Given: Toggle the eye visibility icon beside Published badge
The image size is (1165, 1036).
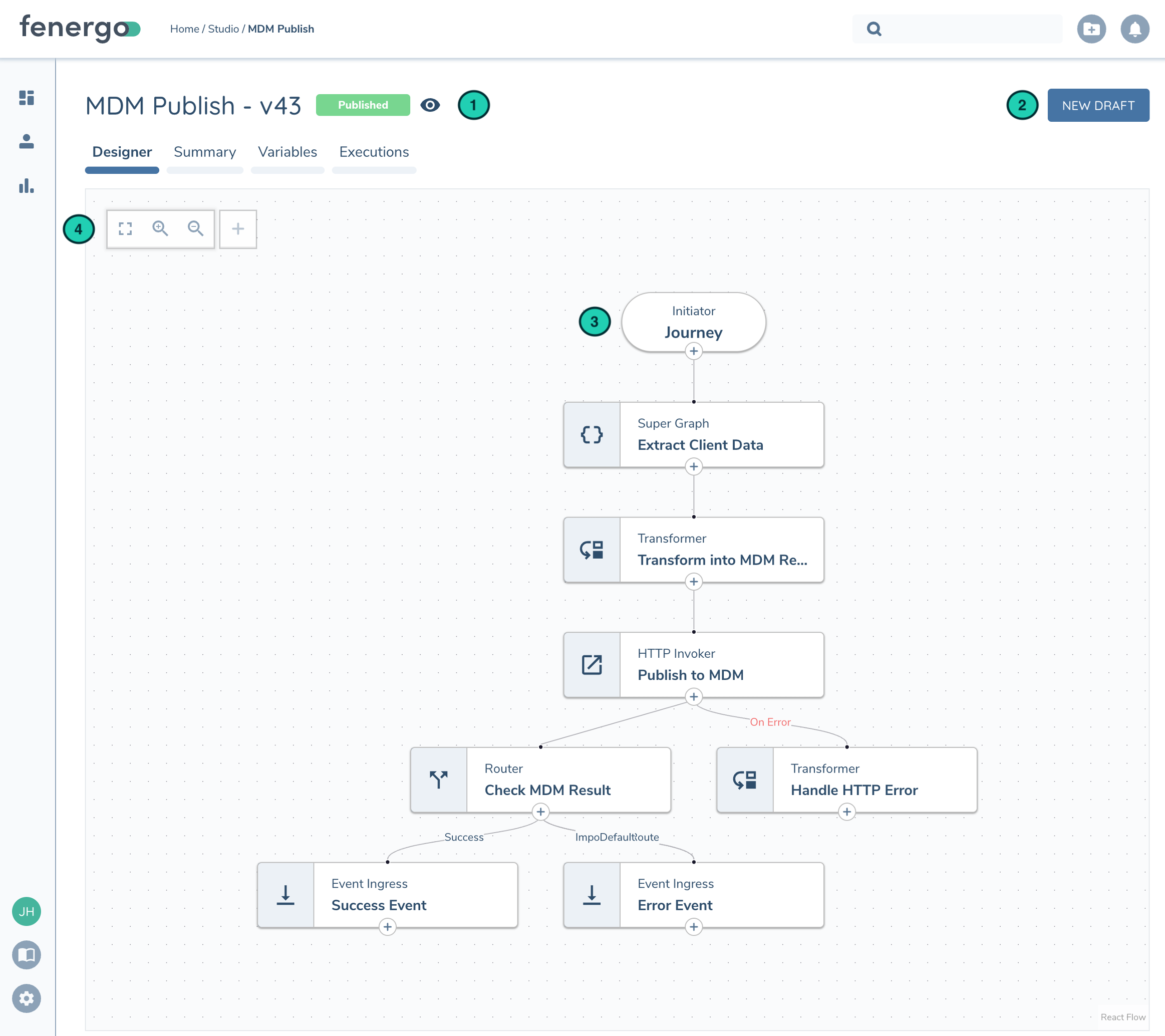Looking at the screenshot, I should [x=431, y=105].
